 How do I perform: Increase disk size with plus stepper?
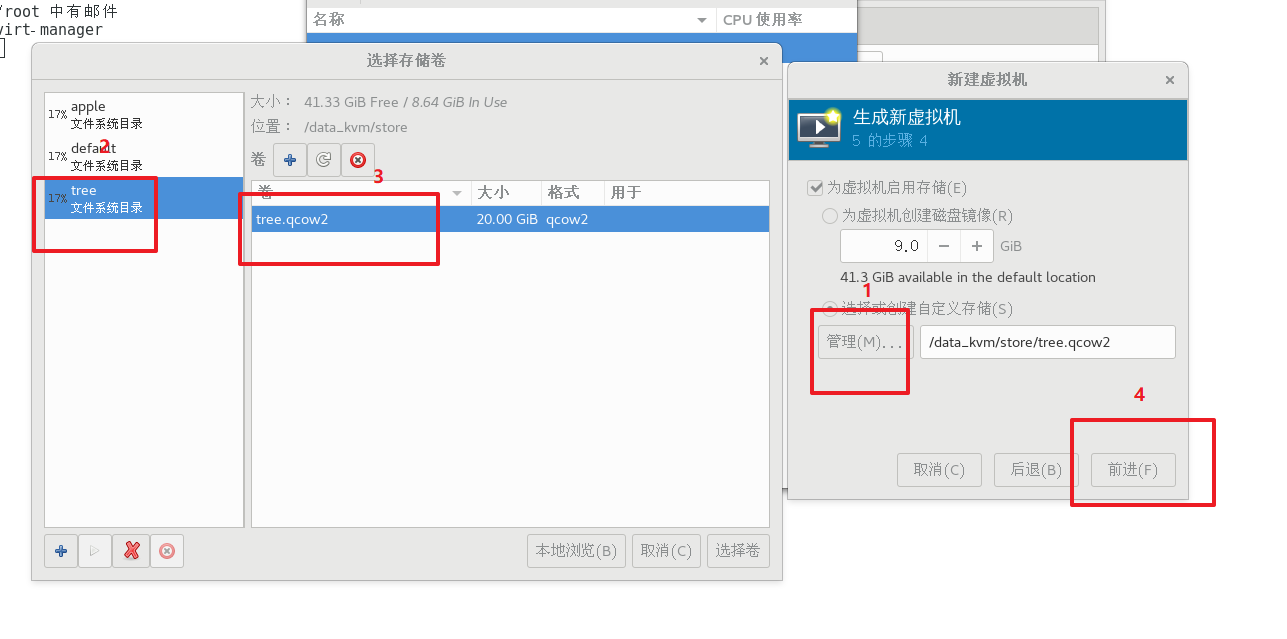pos(977,246)
